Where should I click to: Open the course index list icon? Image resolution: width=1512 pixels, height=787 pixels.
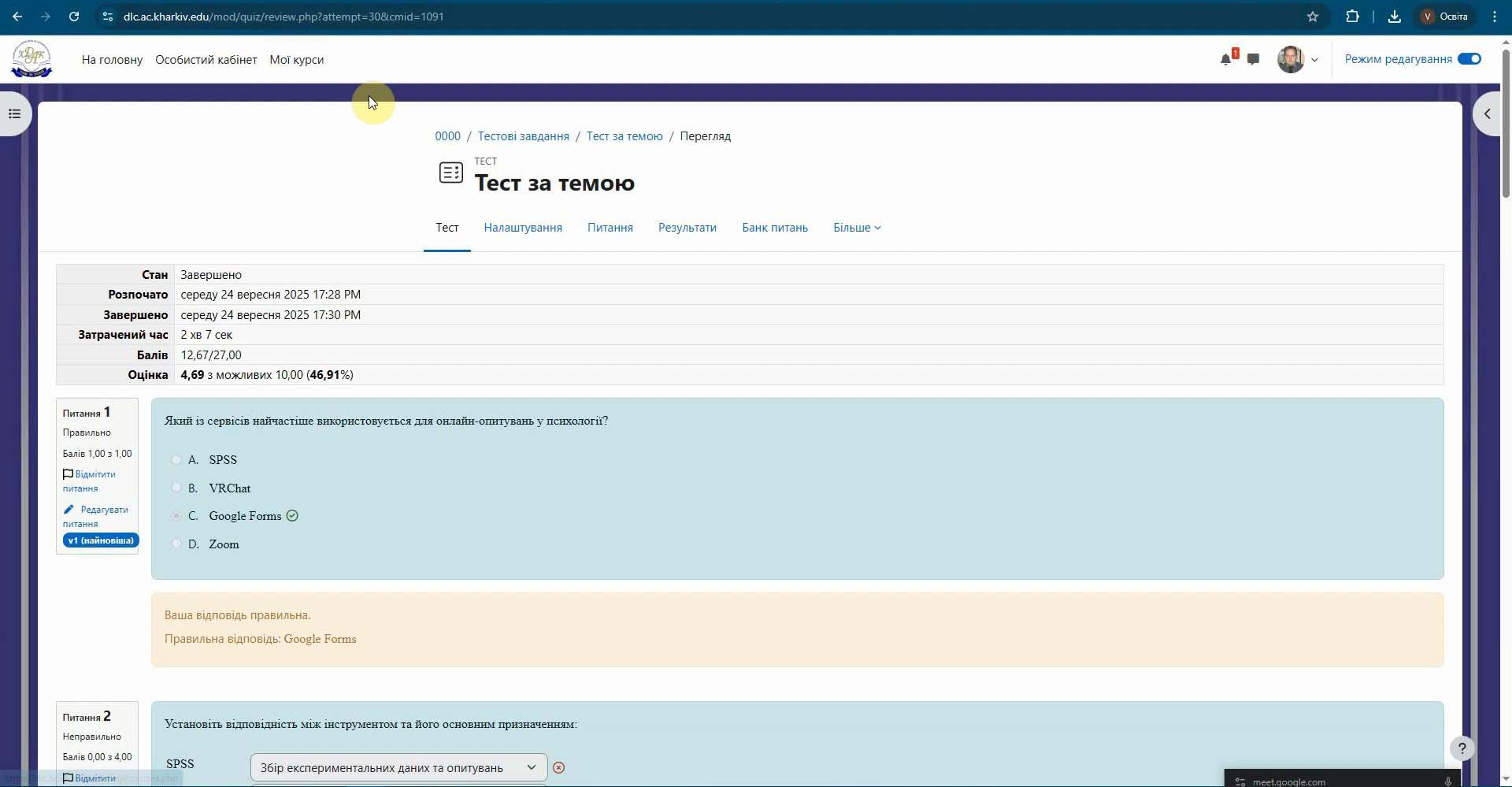coord(14,114)
